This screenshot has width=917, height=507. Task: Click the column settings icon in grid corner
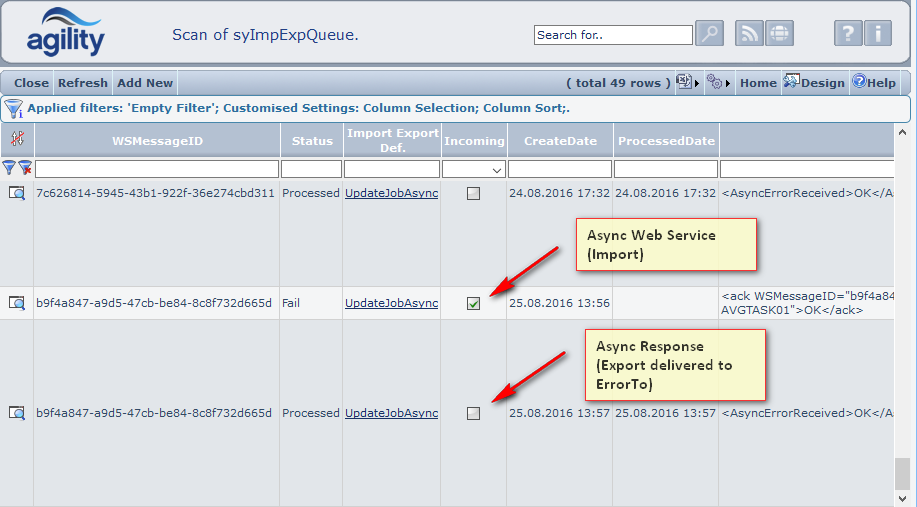pos(17,140)
